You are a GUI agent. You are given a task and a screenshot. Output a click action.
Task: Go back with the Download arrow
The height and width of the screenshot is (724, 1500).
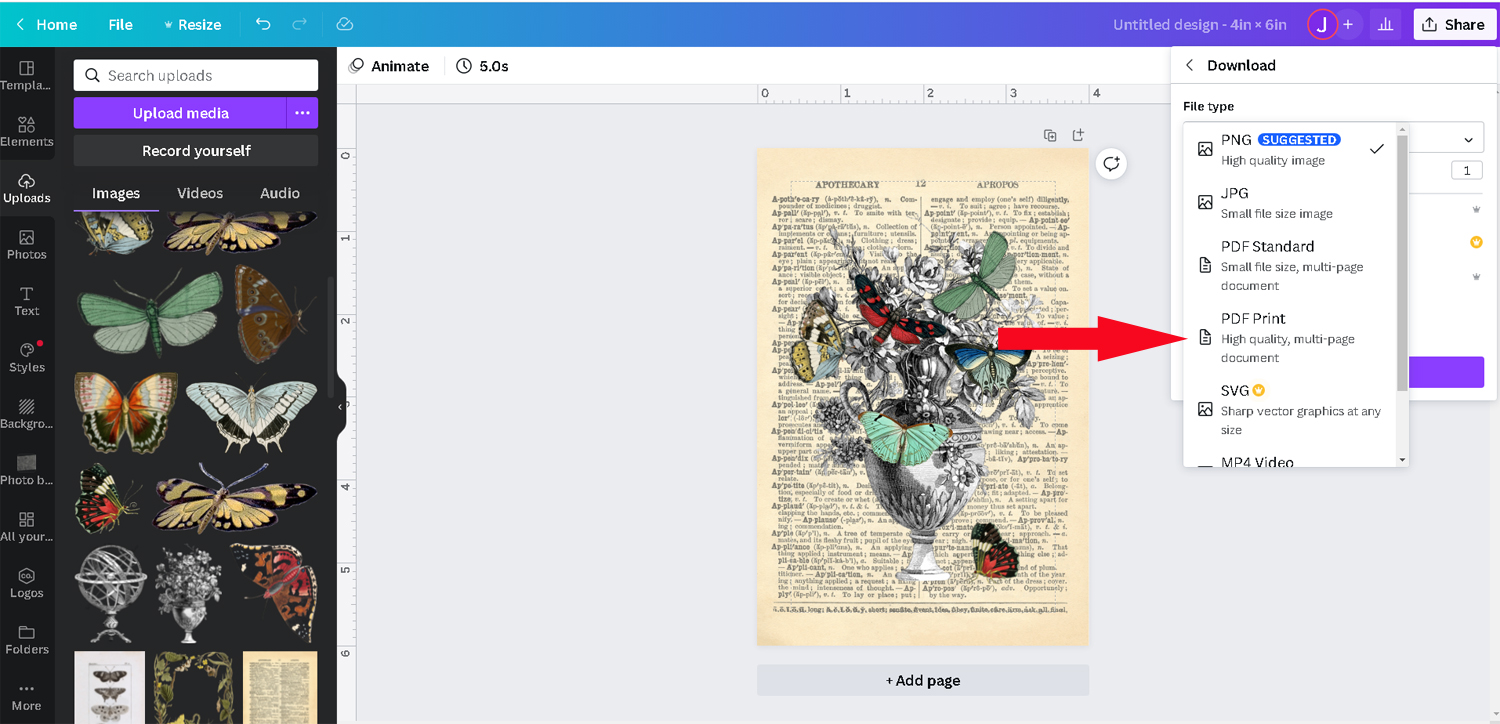click(1189, 65)
